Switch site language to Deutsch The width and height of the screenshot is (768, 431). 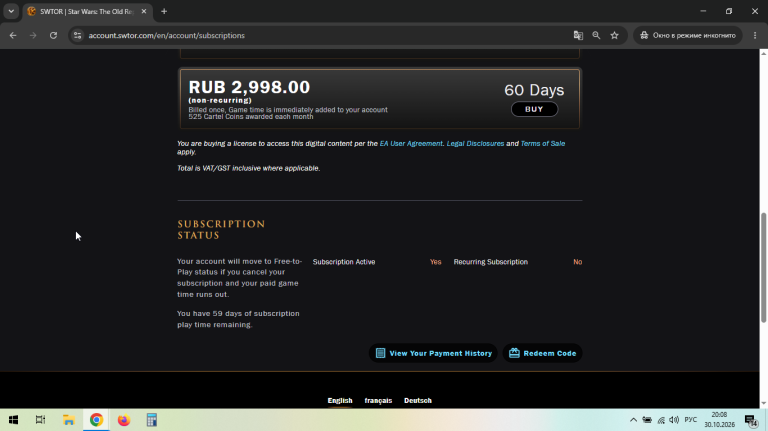coord(418,401)
